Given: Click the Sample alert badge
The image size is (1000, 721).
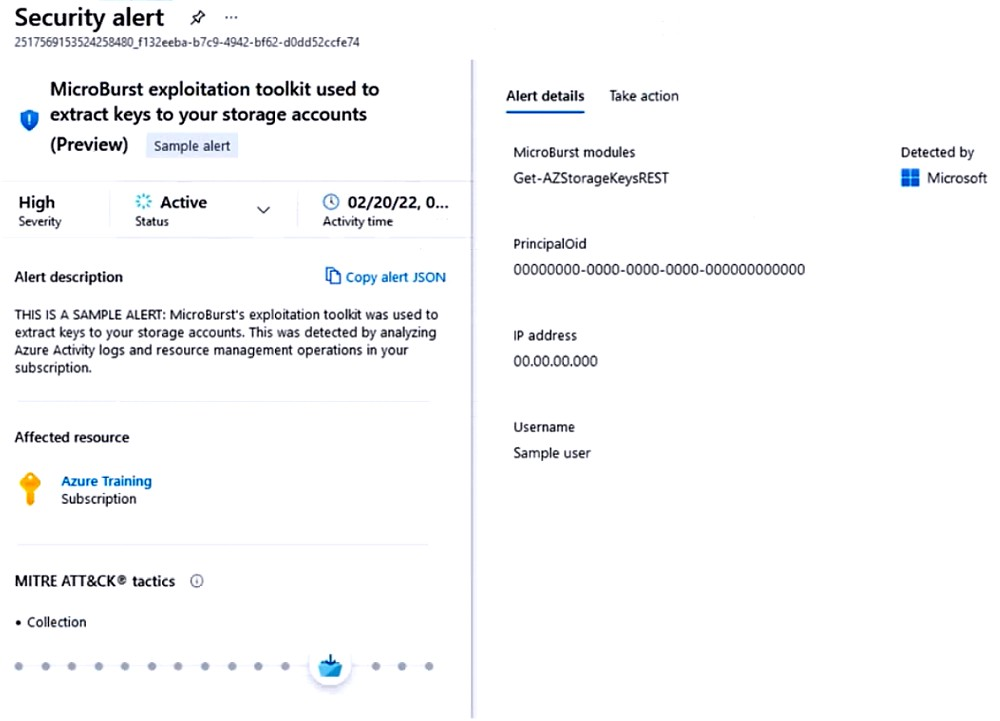Looking at the screenshot, I should (x=192, y=146).
